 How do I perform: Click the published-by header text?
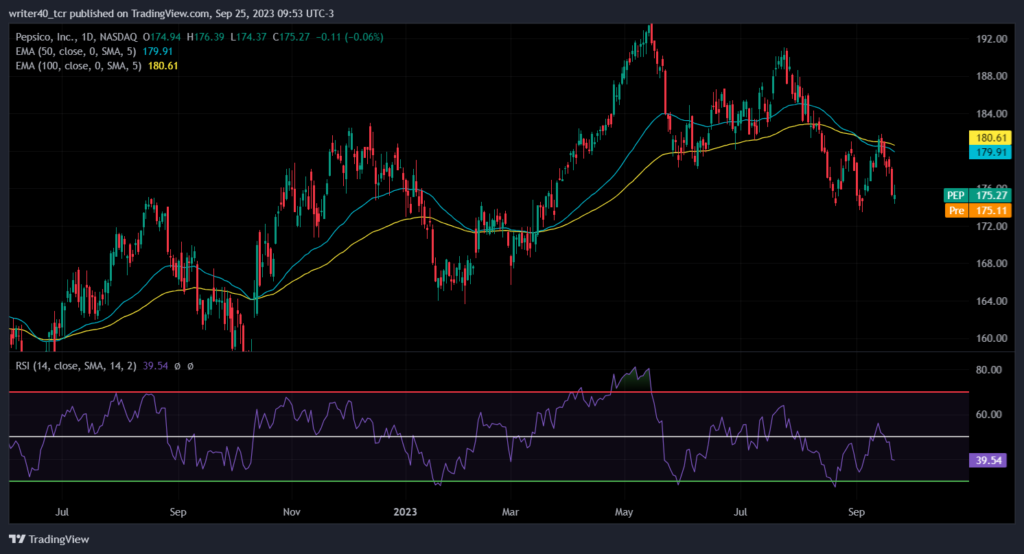(171, 13)
